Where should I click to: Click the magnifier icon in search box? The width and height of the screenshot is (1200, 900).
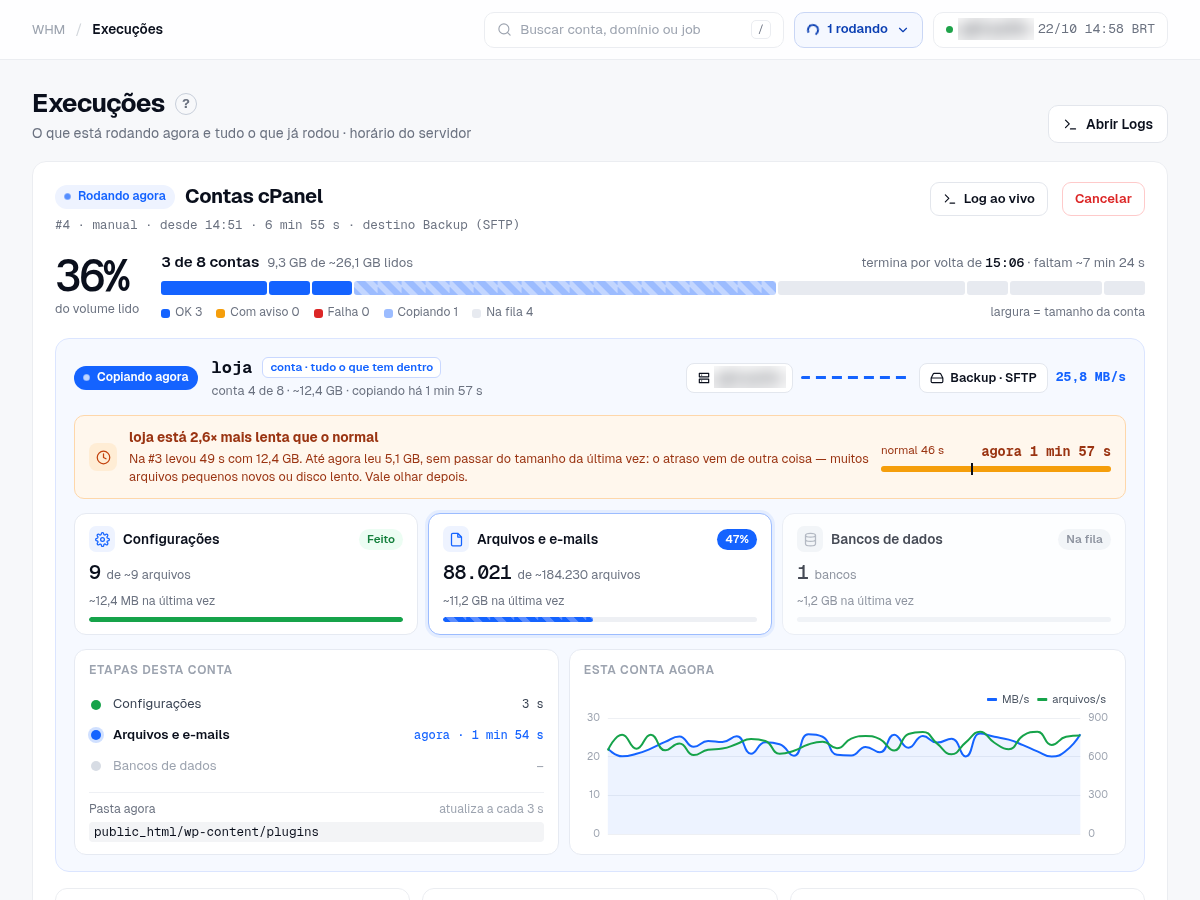coord(505,30)
